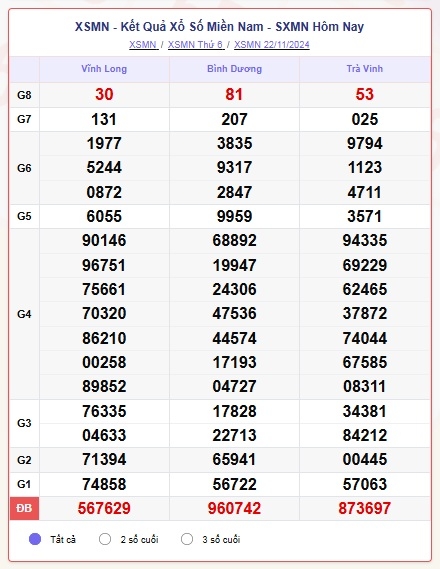This screenshot has height=569, width=440.
Task: Click the page title 'XSMN - Kết Quả Xổ Số Miền Nam'
Action: 169,27
